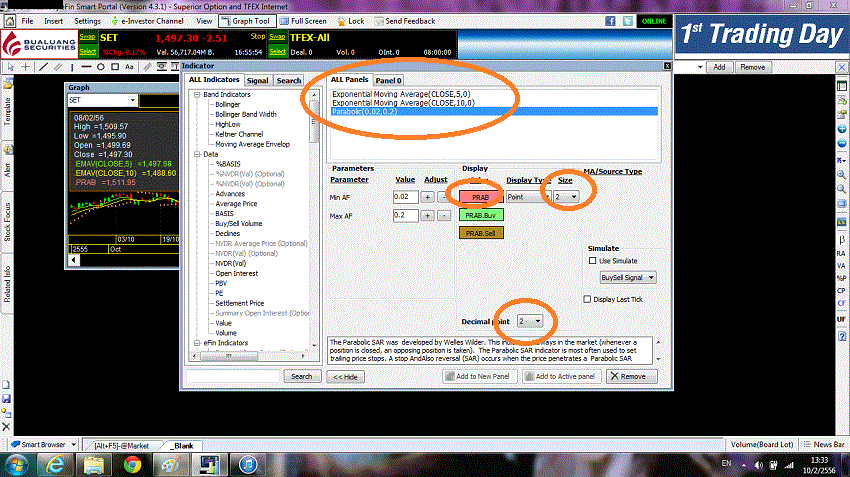The width and height of the screenshot is (850, 477).
Task: Click the save disk icon on left sidebar
Action: [7, 398]
